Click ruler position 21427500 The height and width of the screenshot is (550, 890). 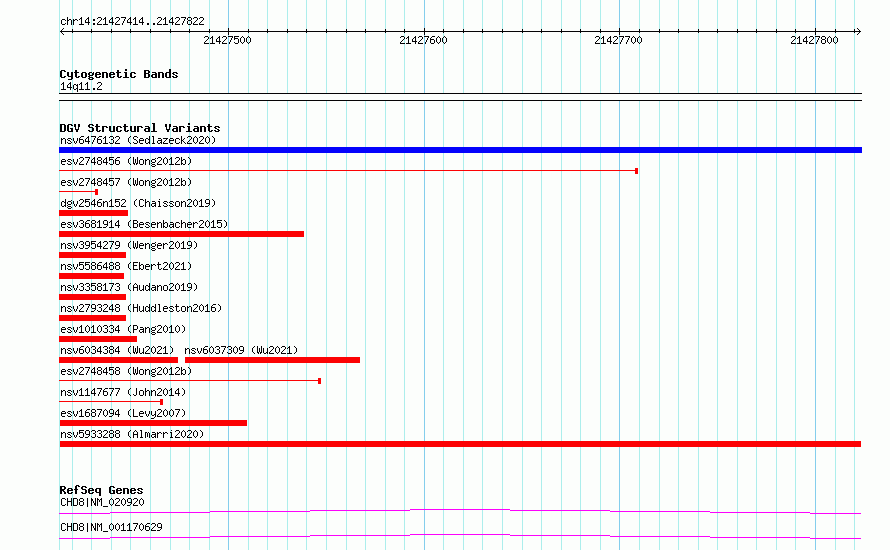click(x=228, y=40)
